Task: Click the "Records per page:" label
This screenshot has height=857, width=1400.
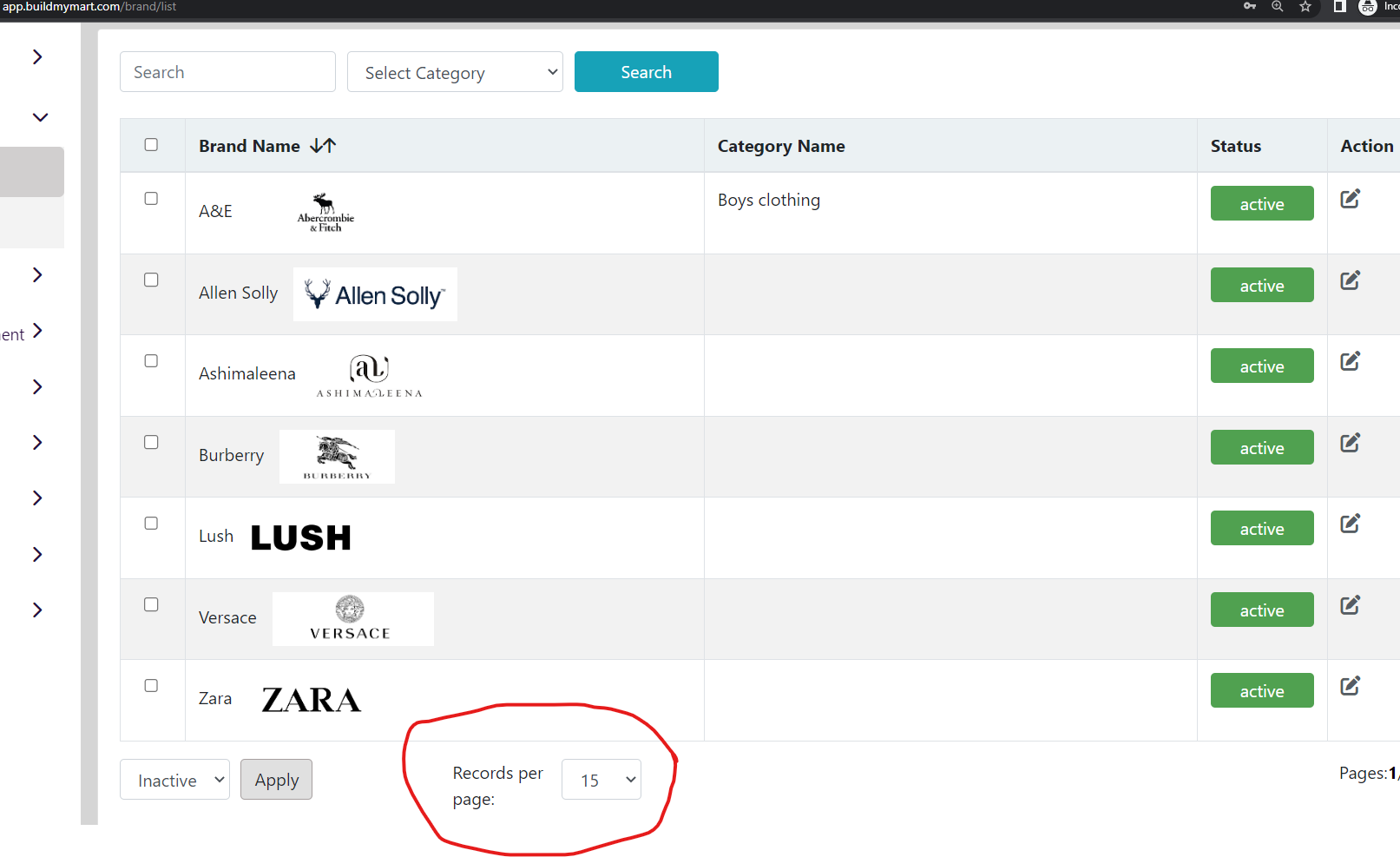Action: 498,786
